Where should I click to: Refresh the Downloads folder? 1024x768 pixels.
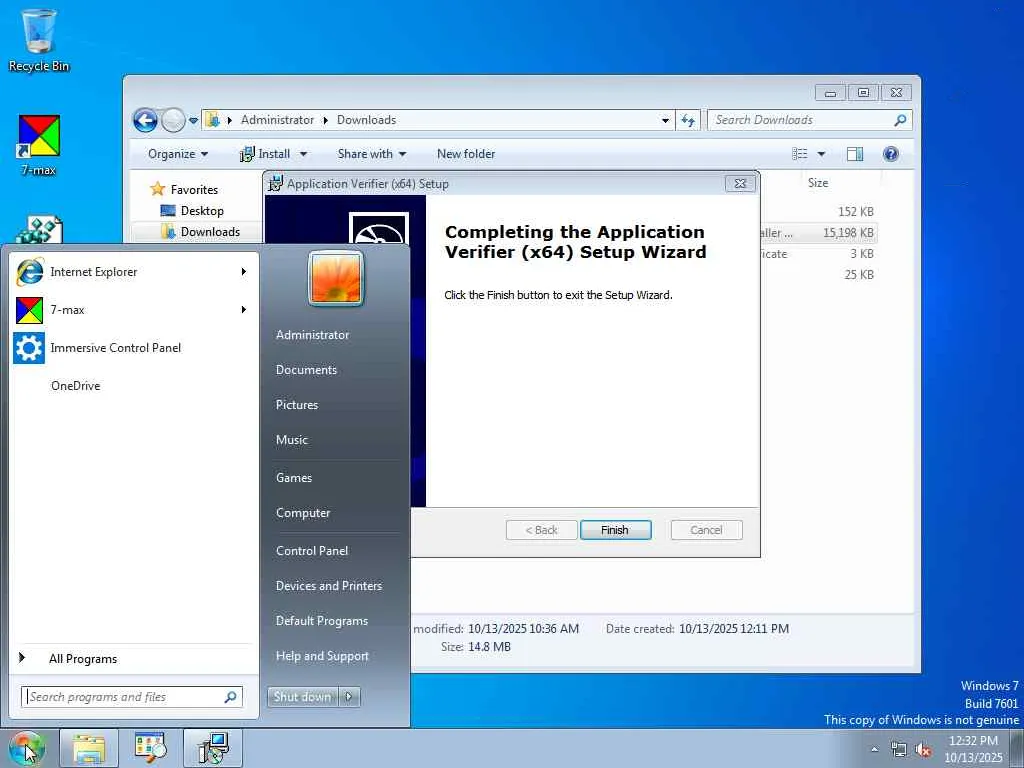(x=688, y=120)
